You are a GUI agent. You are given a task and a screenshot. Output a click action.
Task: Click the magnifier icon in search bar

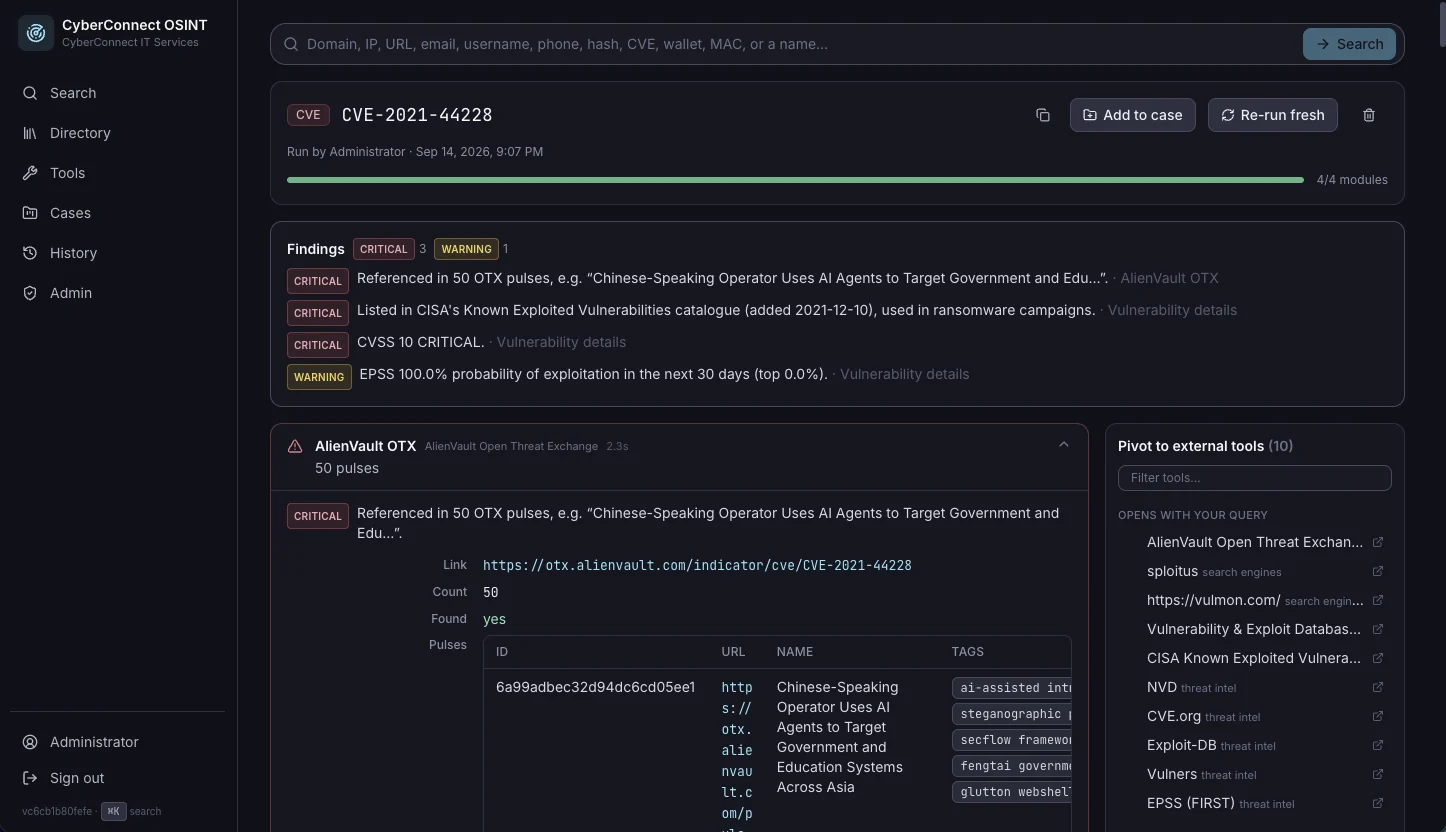(x=291, y=44)
